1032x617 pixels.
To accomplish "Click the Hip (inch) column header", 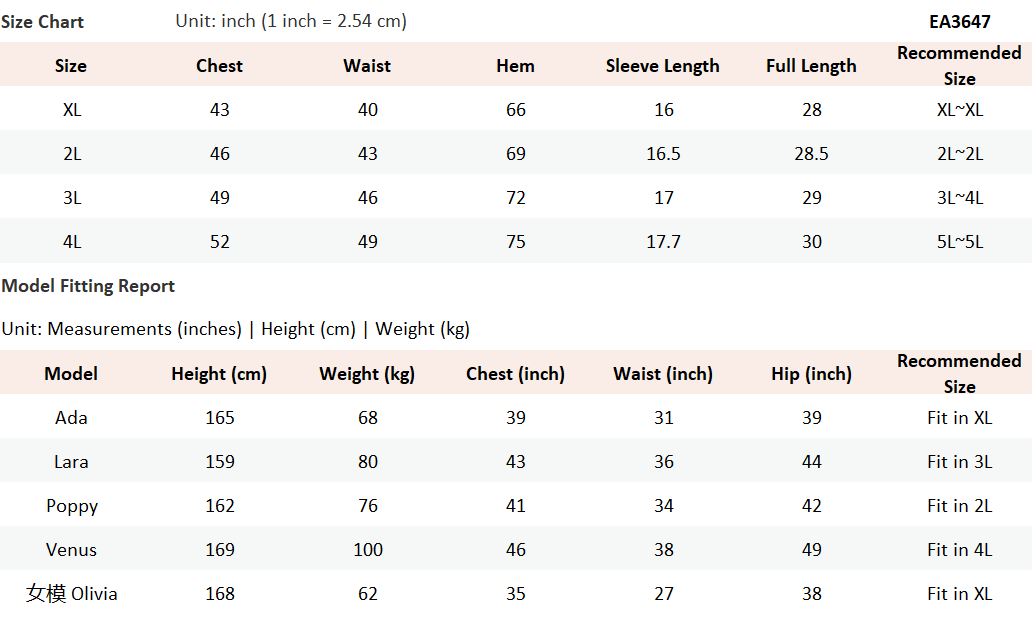I will [x=811, y=374].
